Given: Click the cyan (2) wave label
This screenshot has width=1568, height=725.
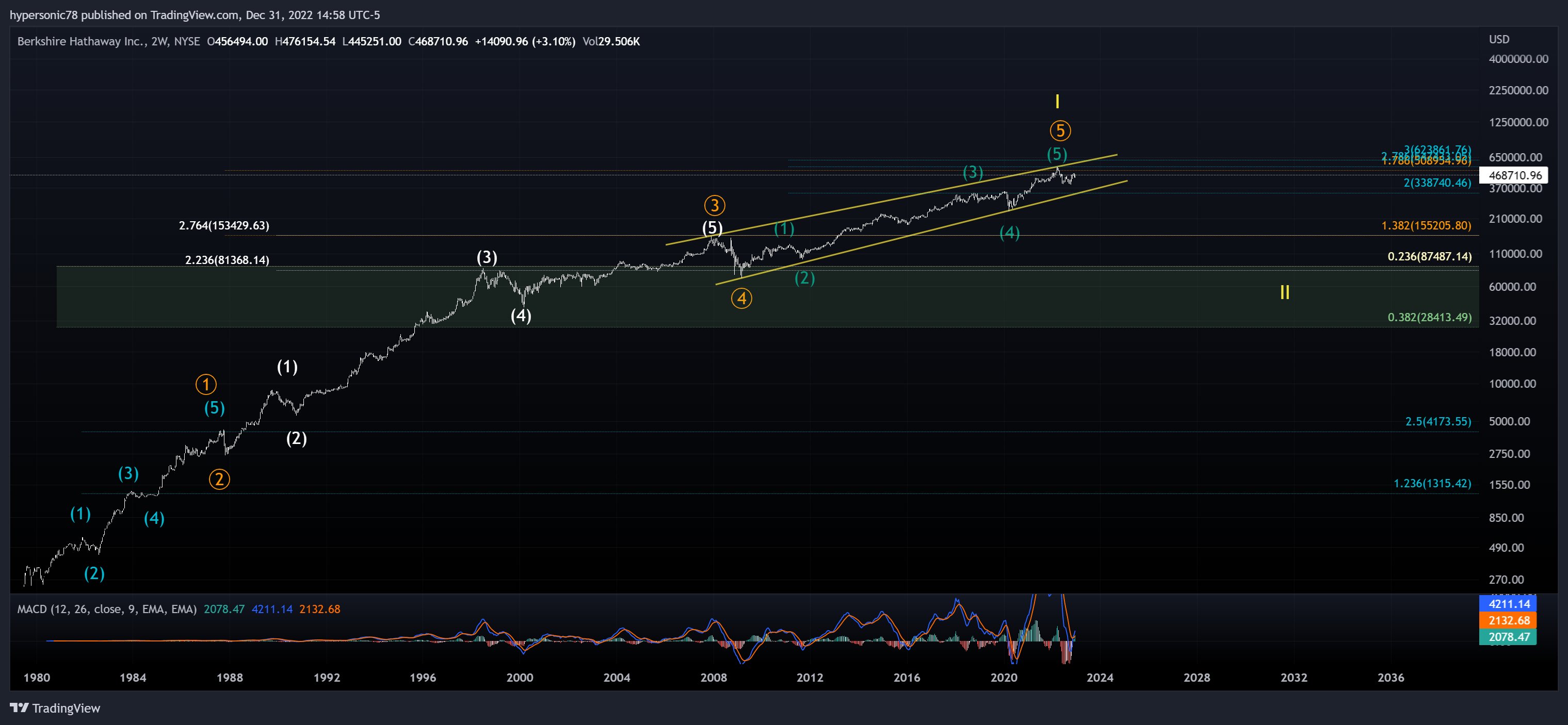Looking at the screenshot, I should 94,573.
